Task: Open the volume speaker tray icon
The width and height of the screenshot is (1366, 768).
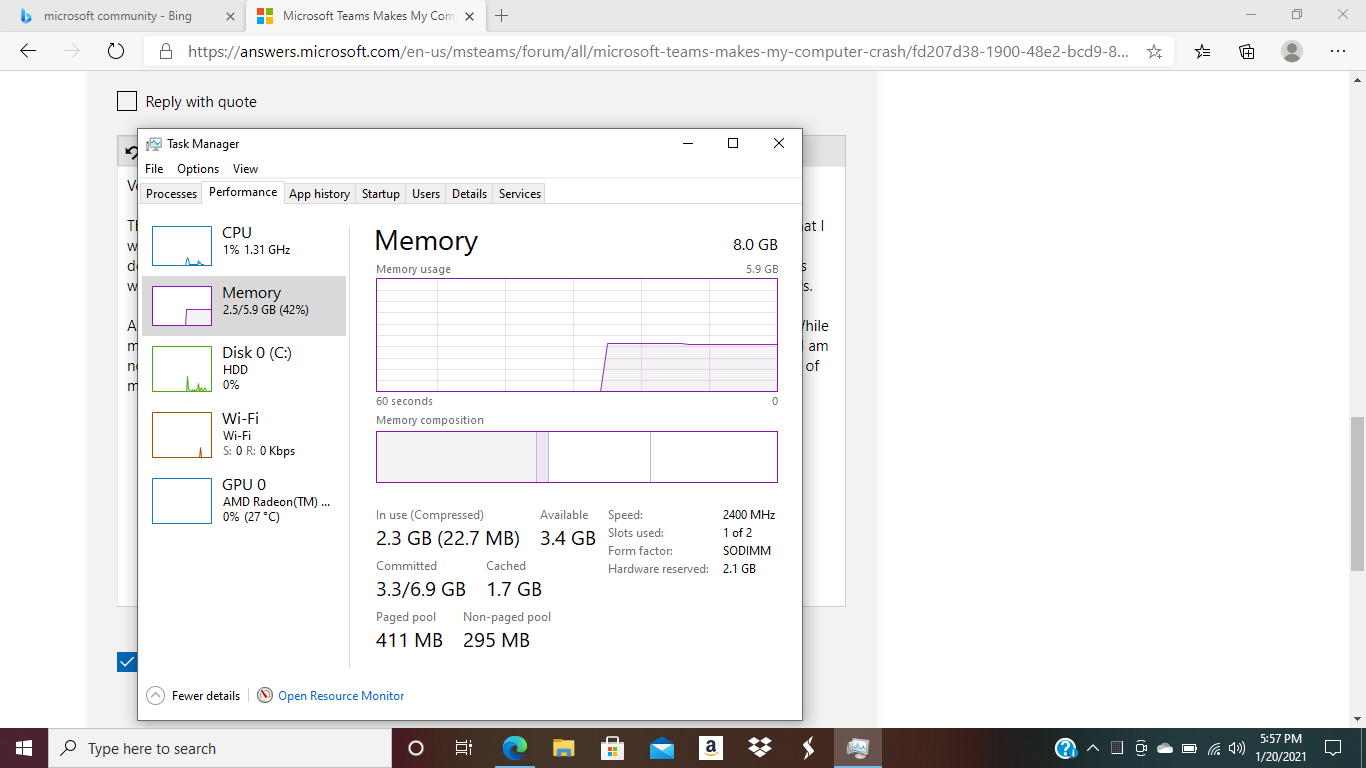Action: point(1238,748)
